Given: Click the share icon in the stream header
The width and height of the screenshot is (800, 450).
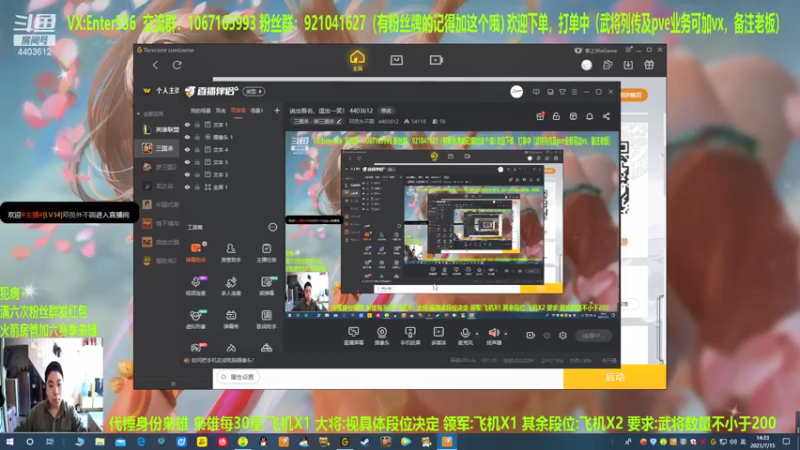Looking at the screenshot, I should (606, 116).
